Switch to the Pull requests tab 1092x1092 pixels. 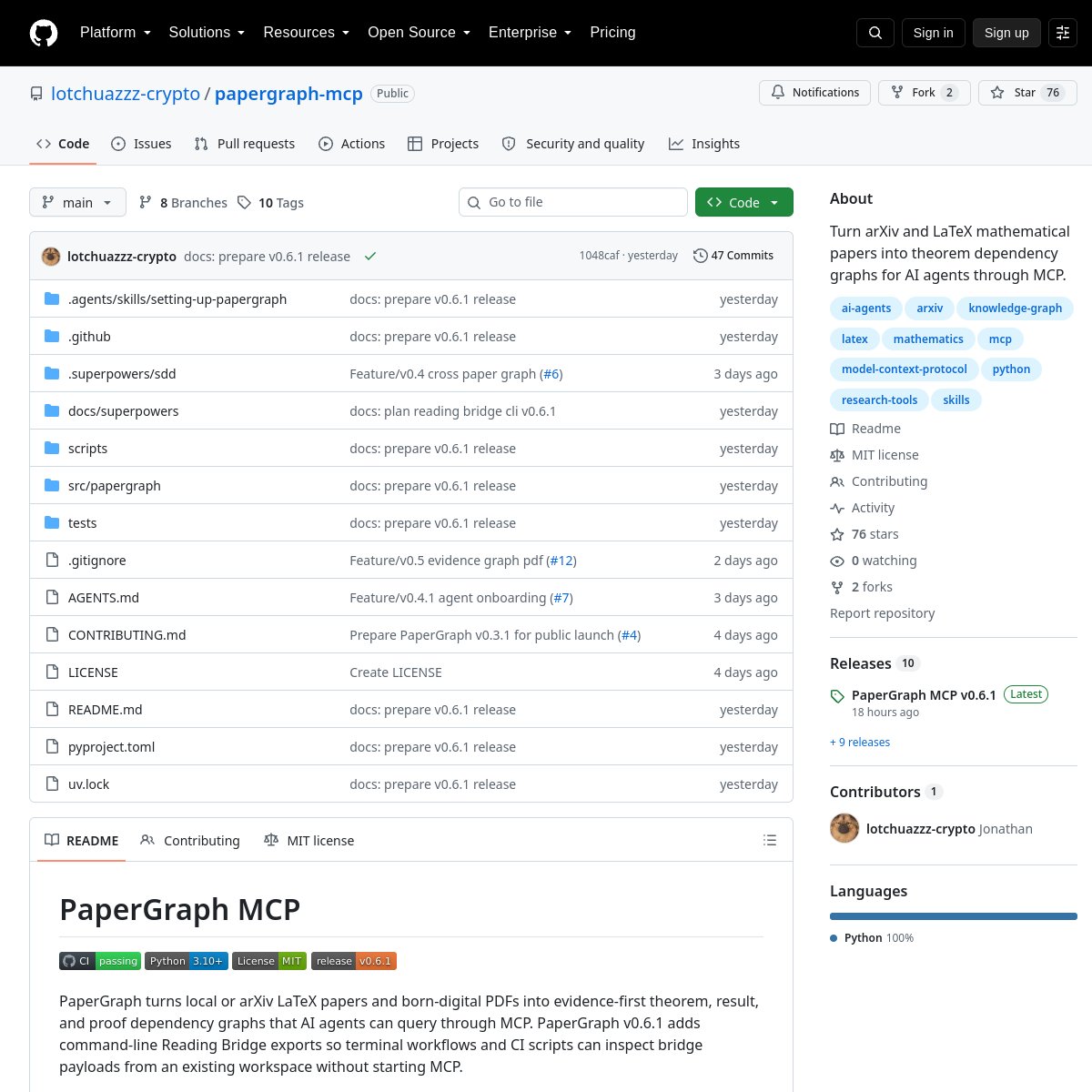[245, 144]
